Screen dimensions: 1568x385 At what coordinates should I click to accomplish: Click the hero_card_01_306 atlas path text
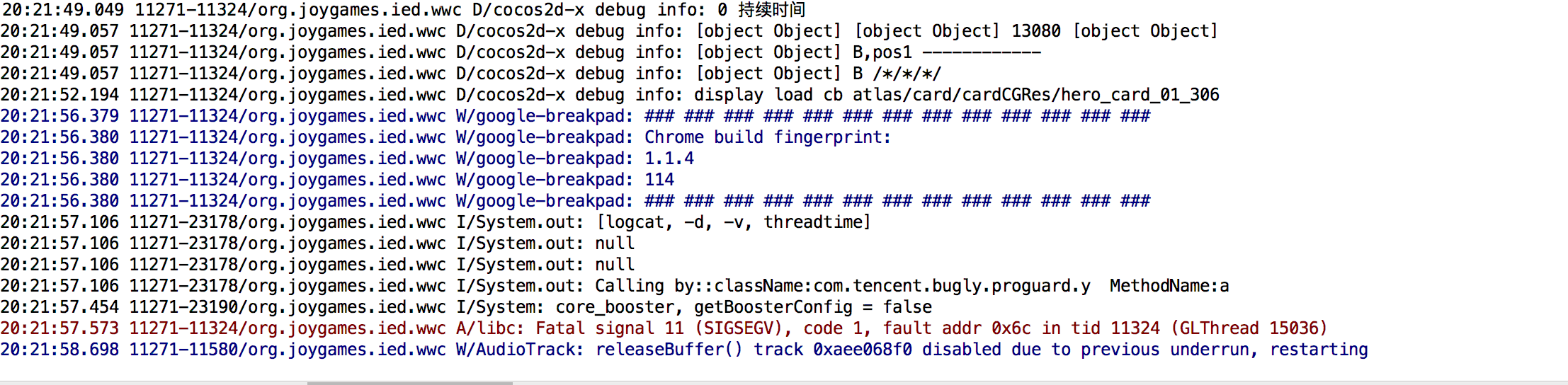1035,95
